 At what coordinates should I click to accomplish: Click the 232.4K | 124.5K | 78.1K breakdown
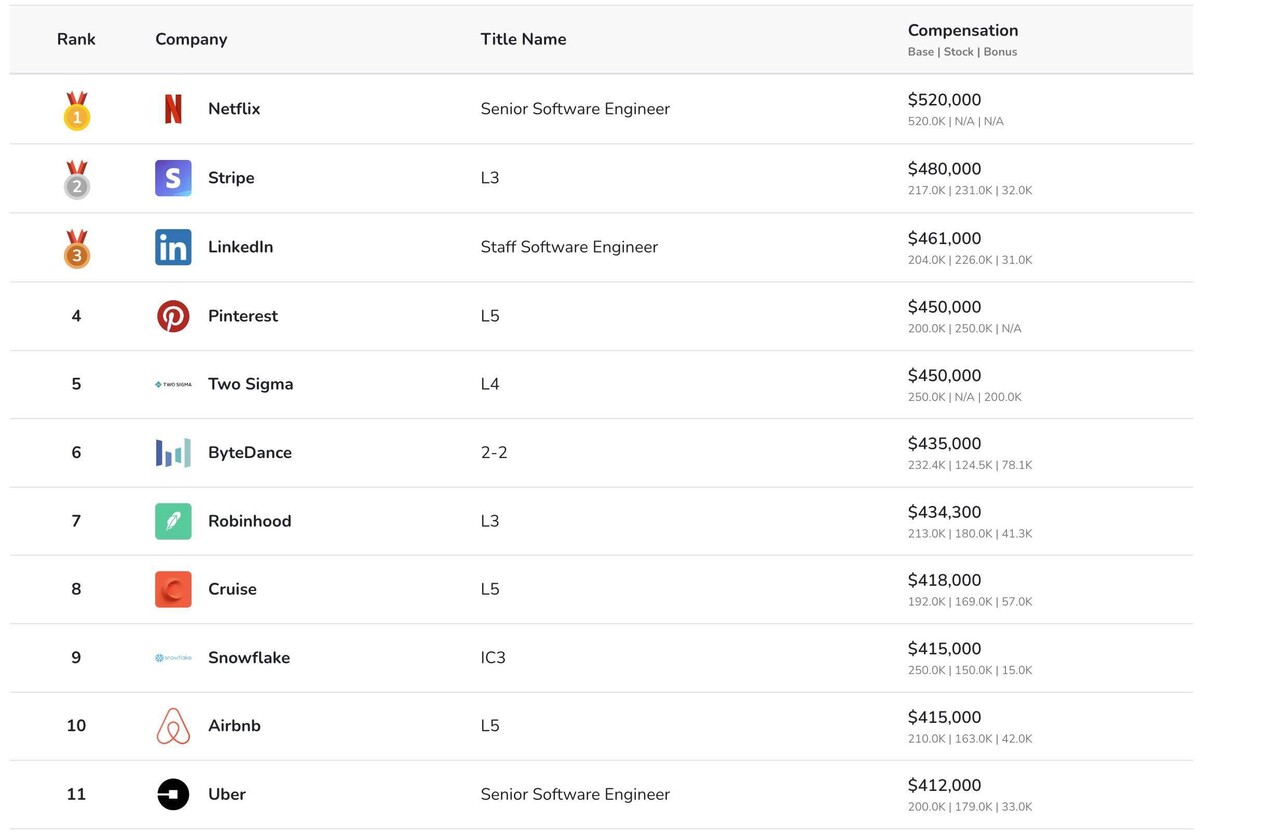pyautogui.click(x=970, y=465)
